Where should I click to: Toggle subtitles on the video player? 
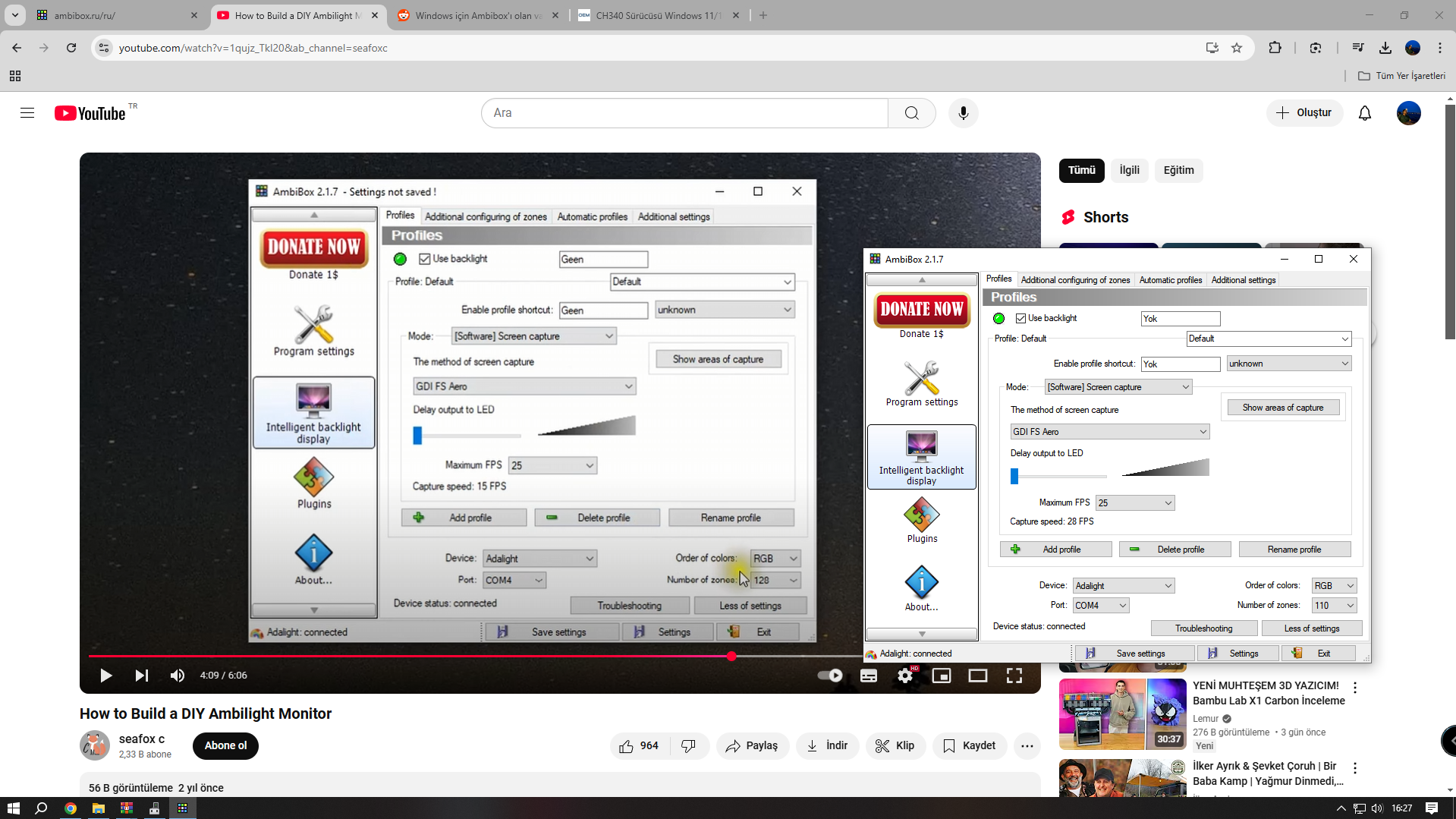click(x=869, y=676)
